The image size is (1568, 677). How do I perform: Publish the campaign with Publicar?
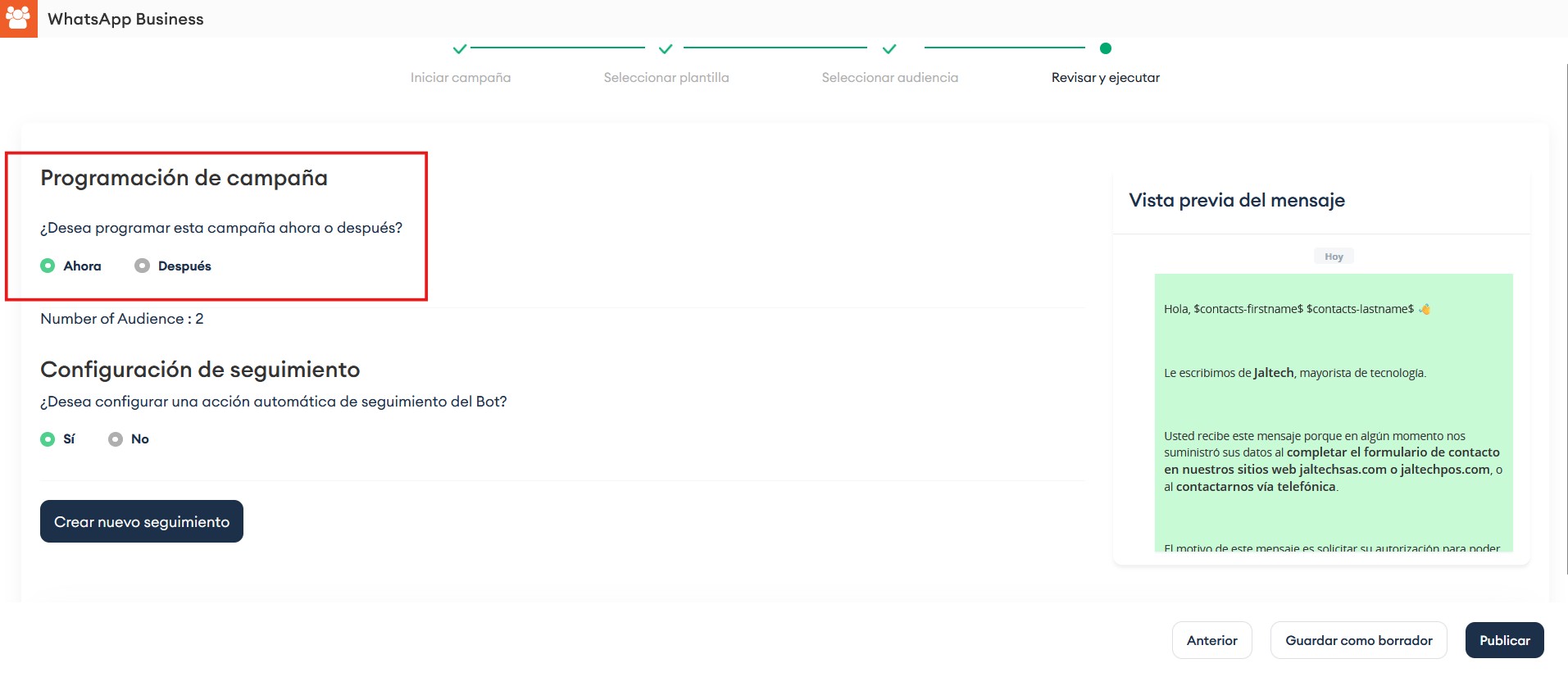[1504, 640]
